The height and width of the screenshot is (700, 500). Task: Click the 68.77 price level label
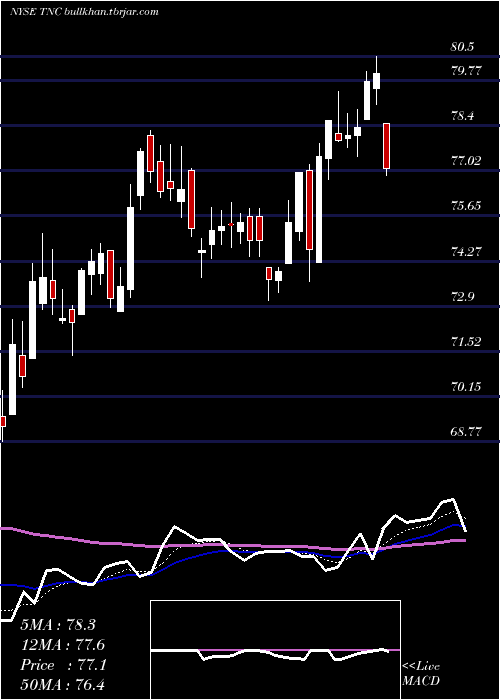pyautogui.click(x=467, y=432)
